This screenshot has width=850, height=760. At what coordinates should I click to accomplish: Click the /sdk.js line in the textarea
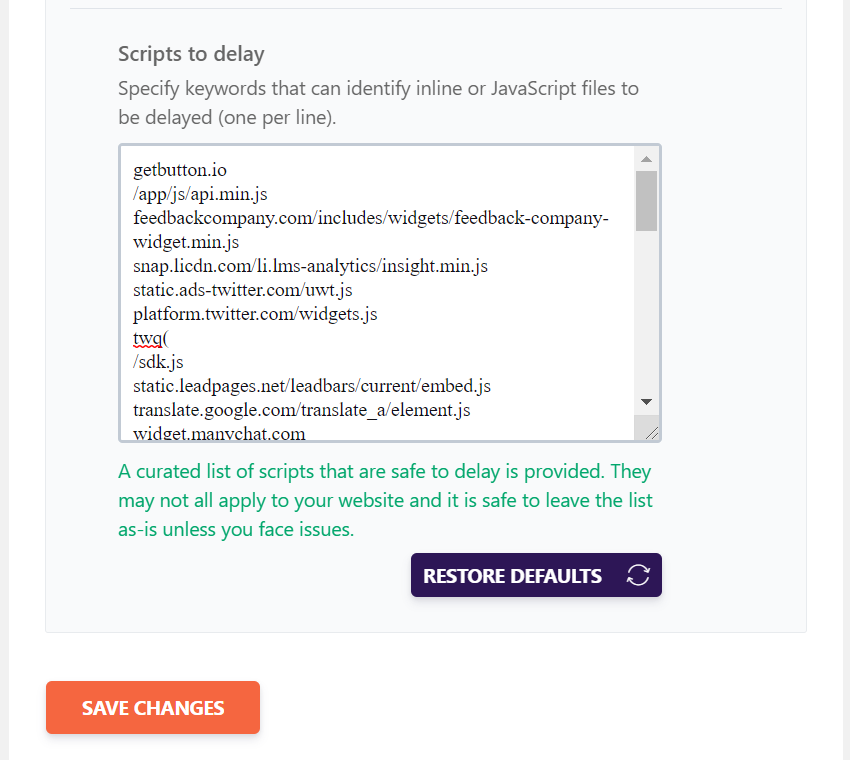(x=158, y=362)
